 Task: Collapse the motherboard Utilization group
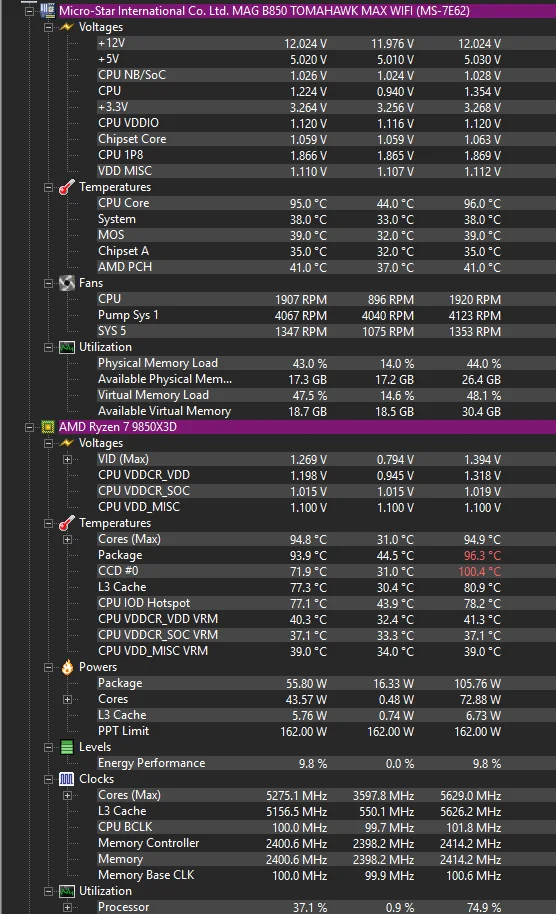(48, 347)
